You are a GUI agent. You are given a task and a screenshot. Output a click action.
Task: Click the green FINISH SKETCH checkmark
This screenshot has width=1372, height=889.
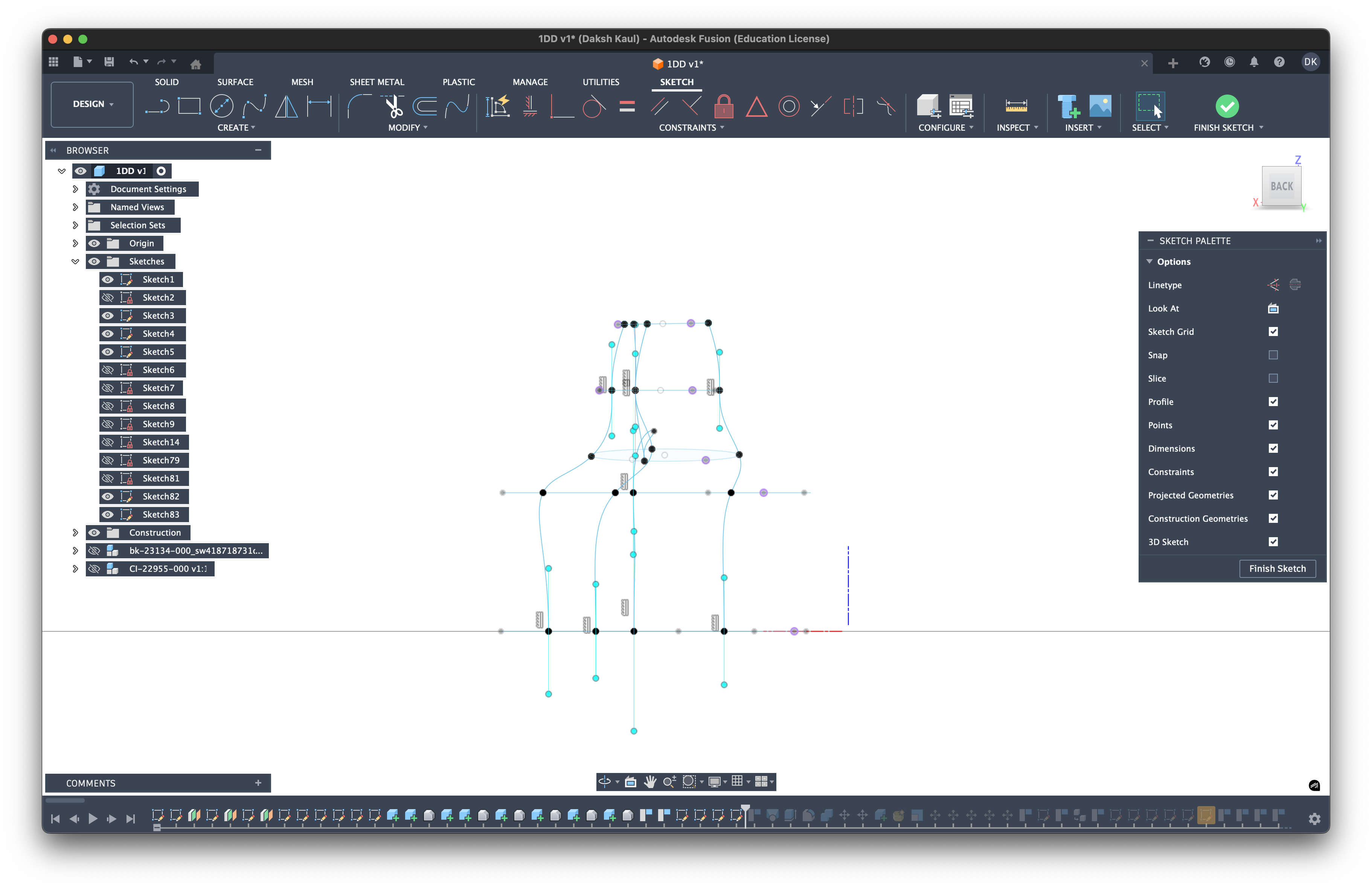point(1227,106)
